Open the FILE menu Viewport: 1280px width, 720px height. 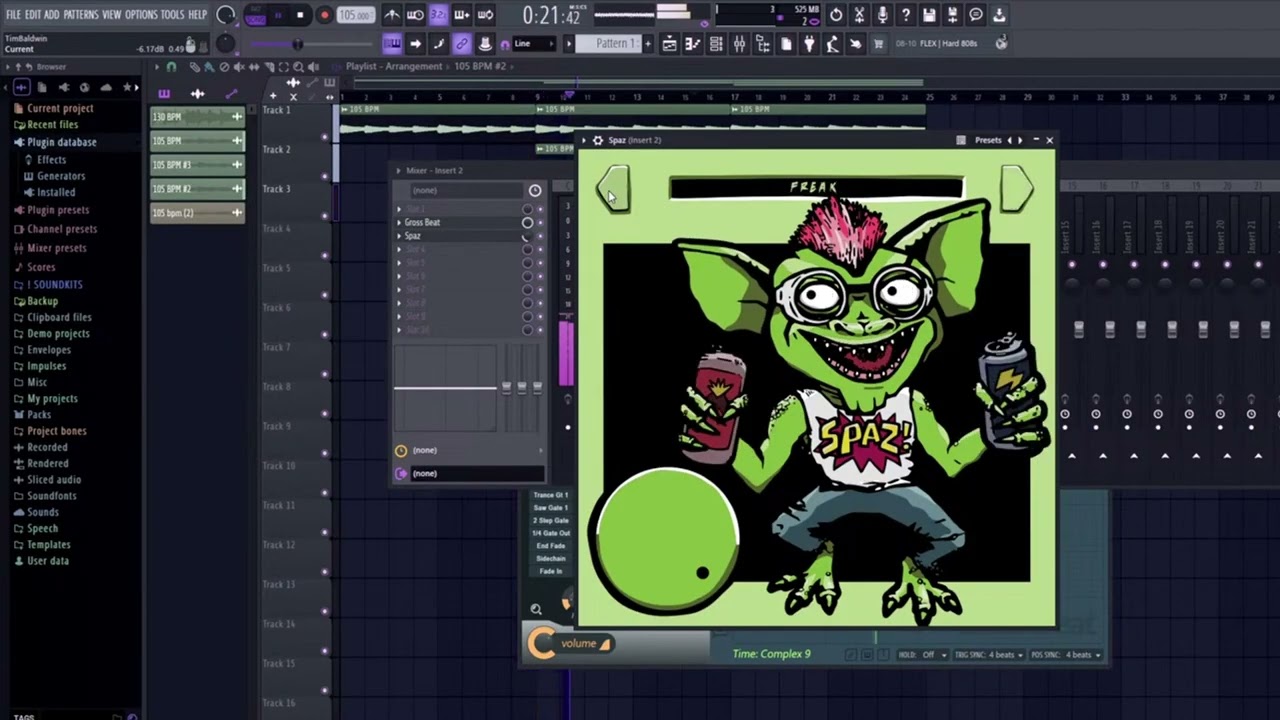point(13,14)
